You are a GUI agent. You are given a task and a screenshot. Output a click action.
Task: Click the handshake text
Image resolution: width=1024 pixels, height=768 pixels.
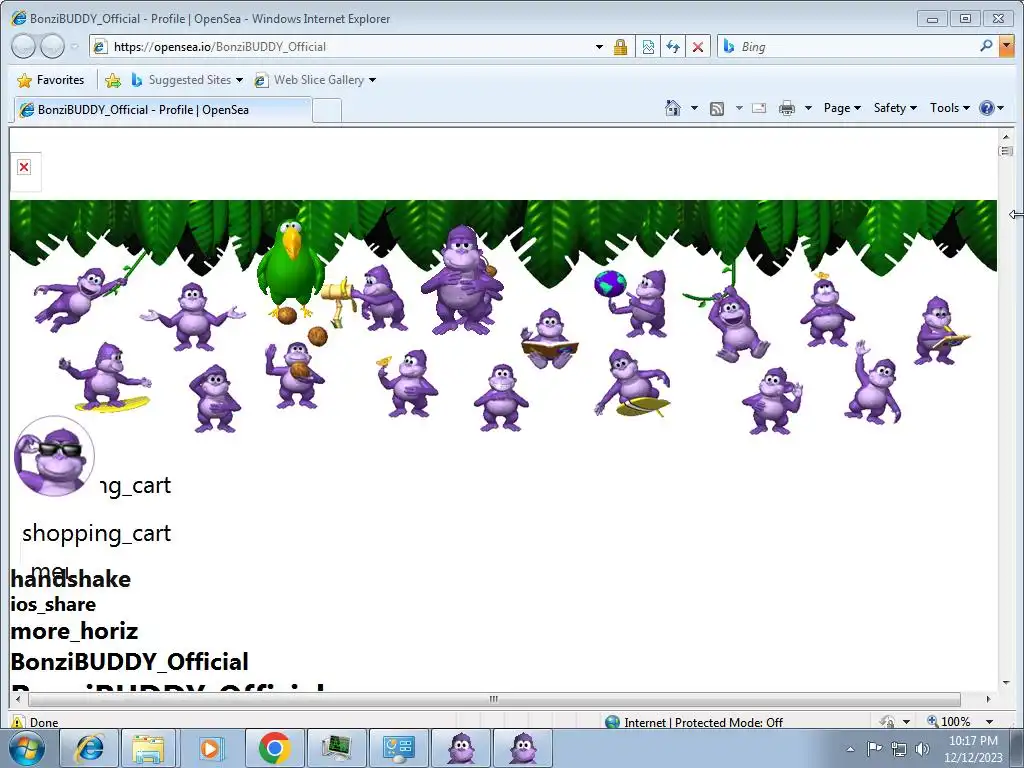click(x=71, y=579)
